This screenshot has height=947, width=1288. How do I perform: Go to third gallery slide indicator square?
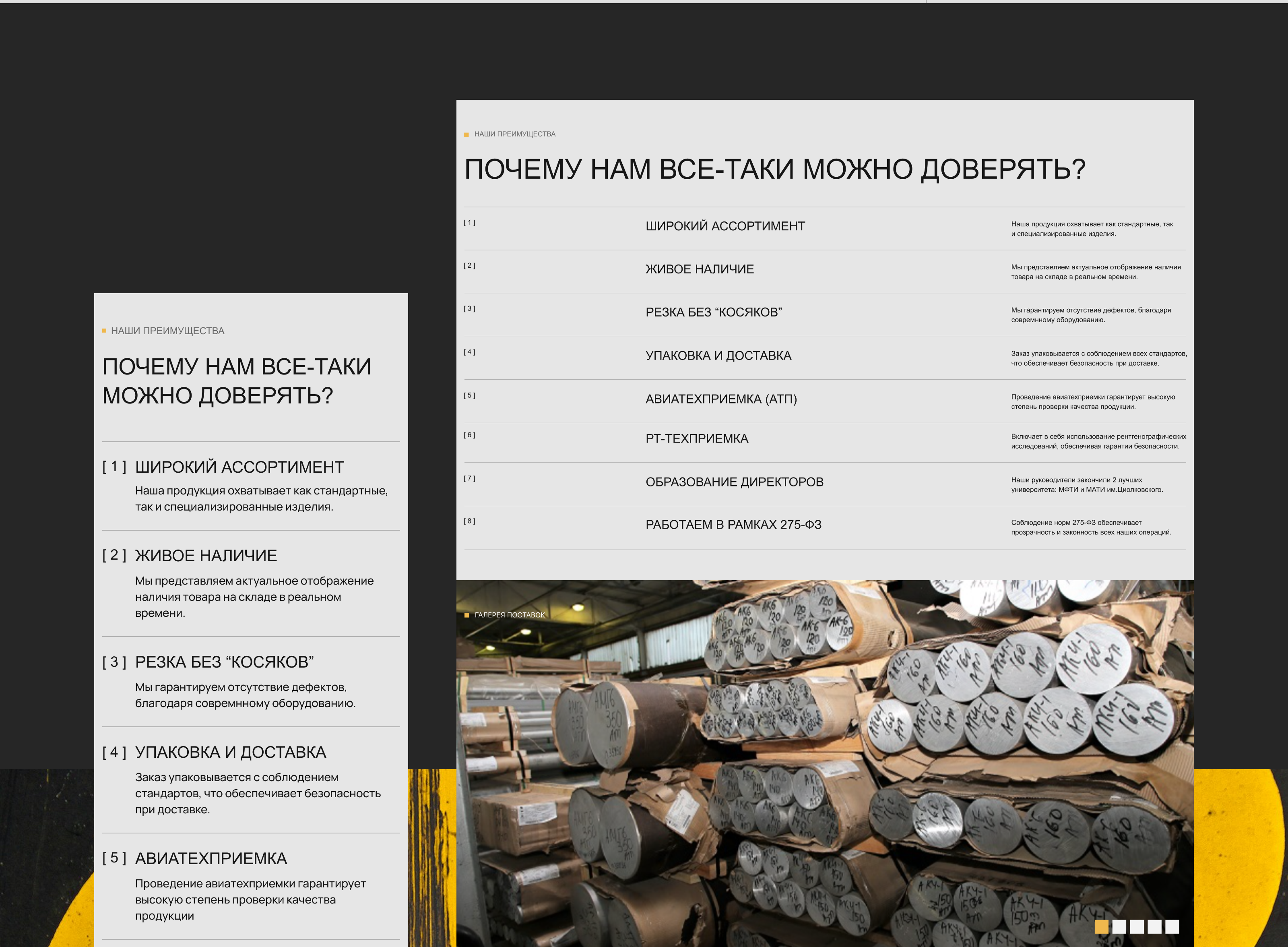[x=1137, y=926]
